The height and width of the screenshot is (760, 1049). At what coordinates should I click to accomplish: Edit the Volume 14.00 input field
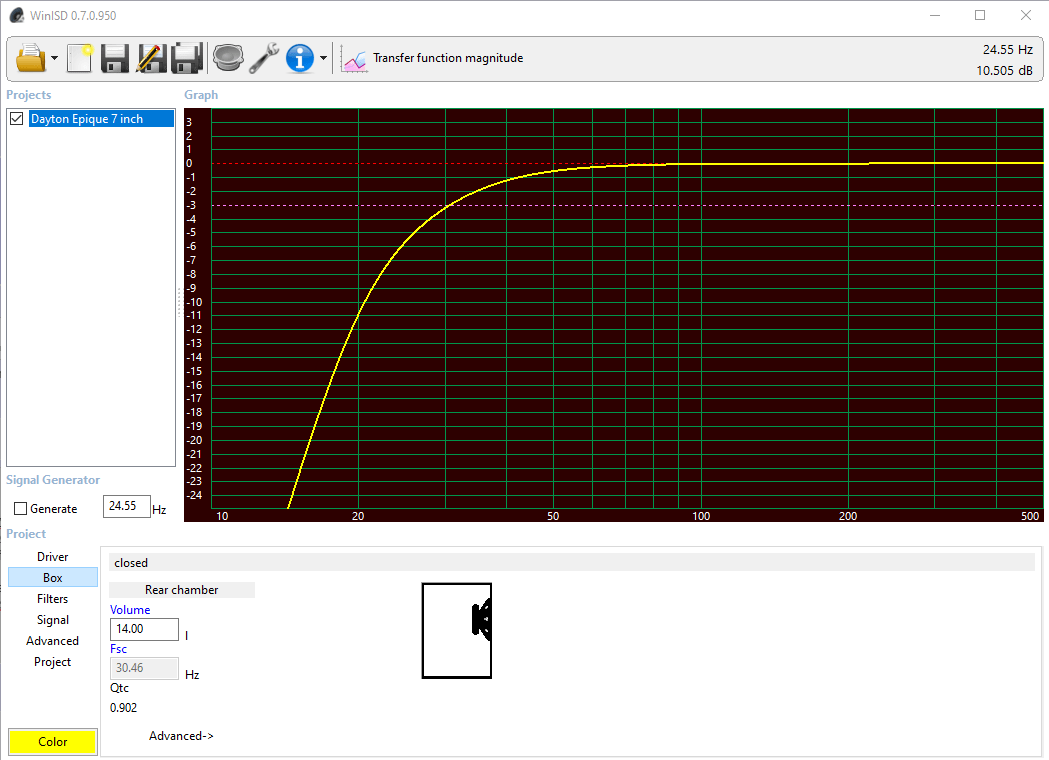(144, 629)
